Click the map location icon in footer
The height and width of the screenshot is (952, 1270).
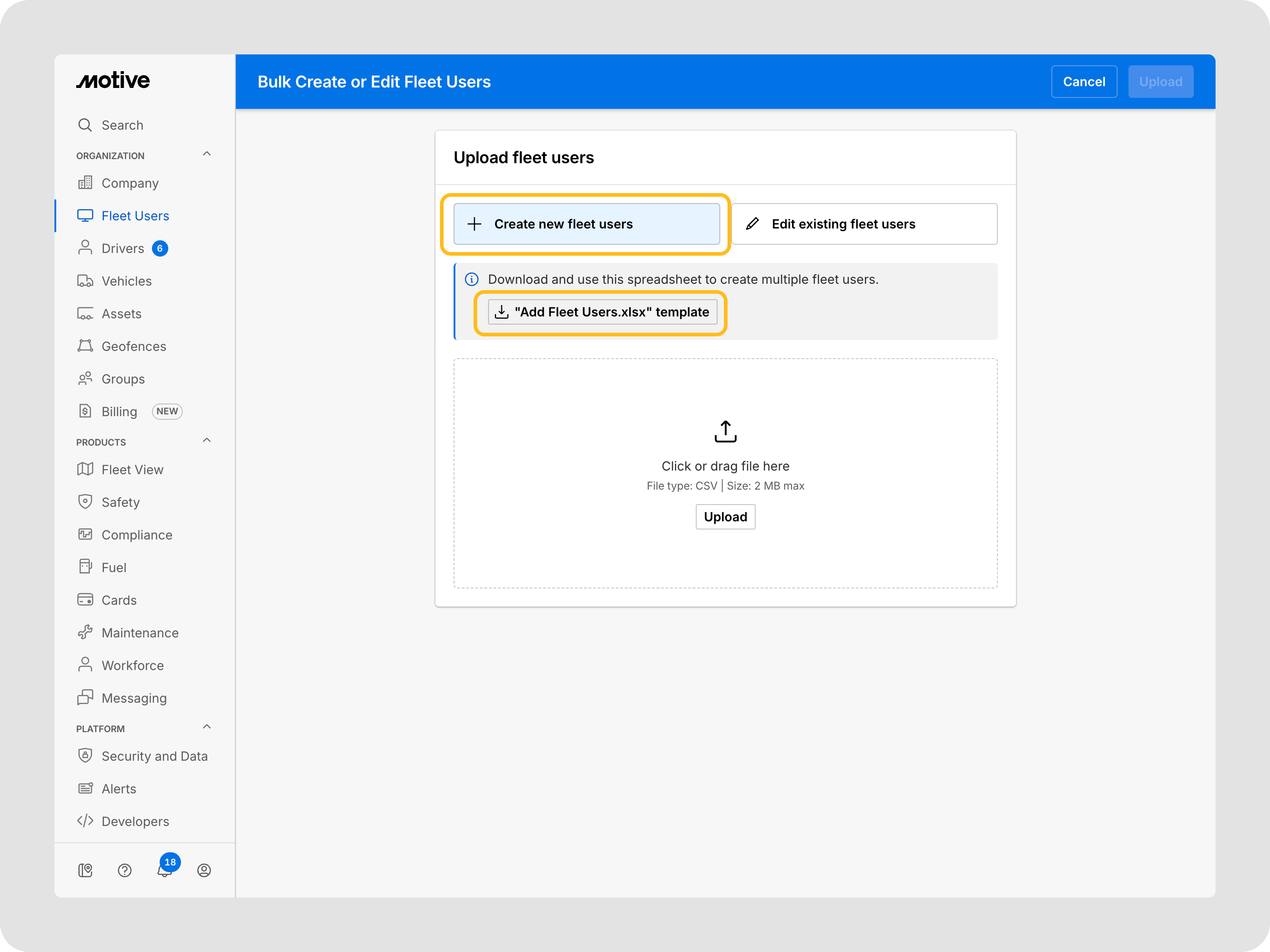tap(85, 870)
